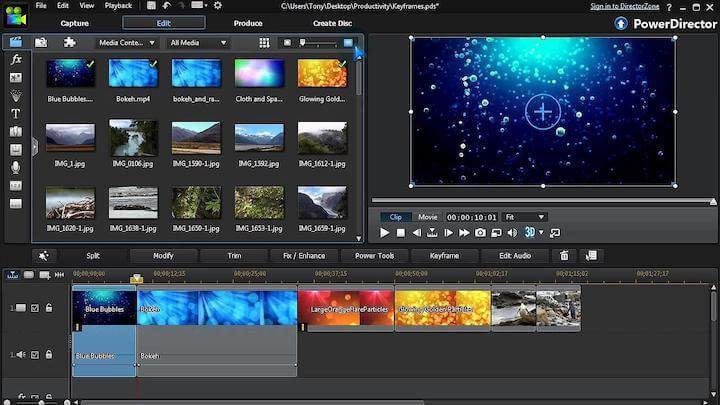Open the File menu

[x=41, y=6]
